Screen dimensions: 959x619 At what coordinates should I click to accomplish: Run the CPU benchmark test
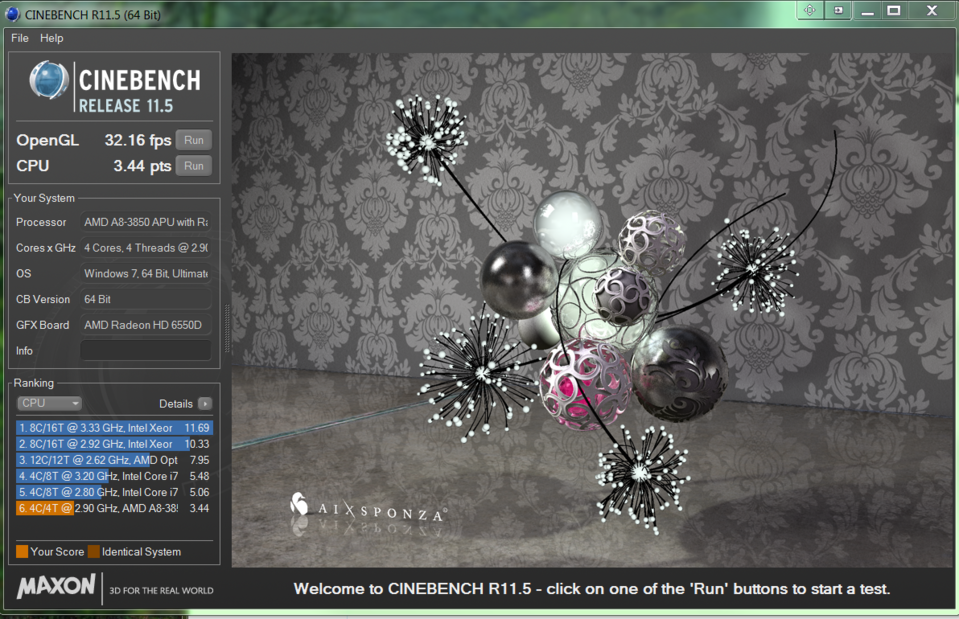(x=193, y=166)
